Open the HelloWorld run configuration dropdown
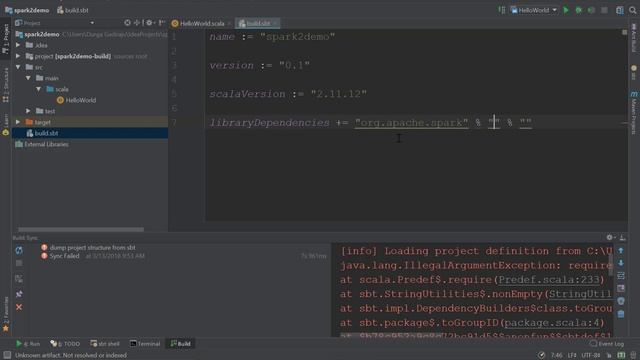The height and width of the screenshot is (360, 640). click(533, 10)
